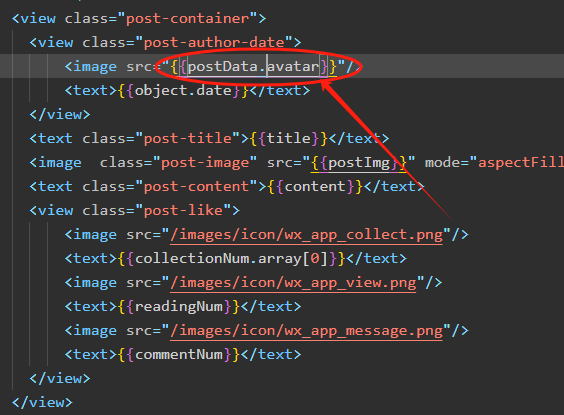
Task: Open the wx_app_view.png path link
Action: pyautogui.click(x=293, y=283)
